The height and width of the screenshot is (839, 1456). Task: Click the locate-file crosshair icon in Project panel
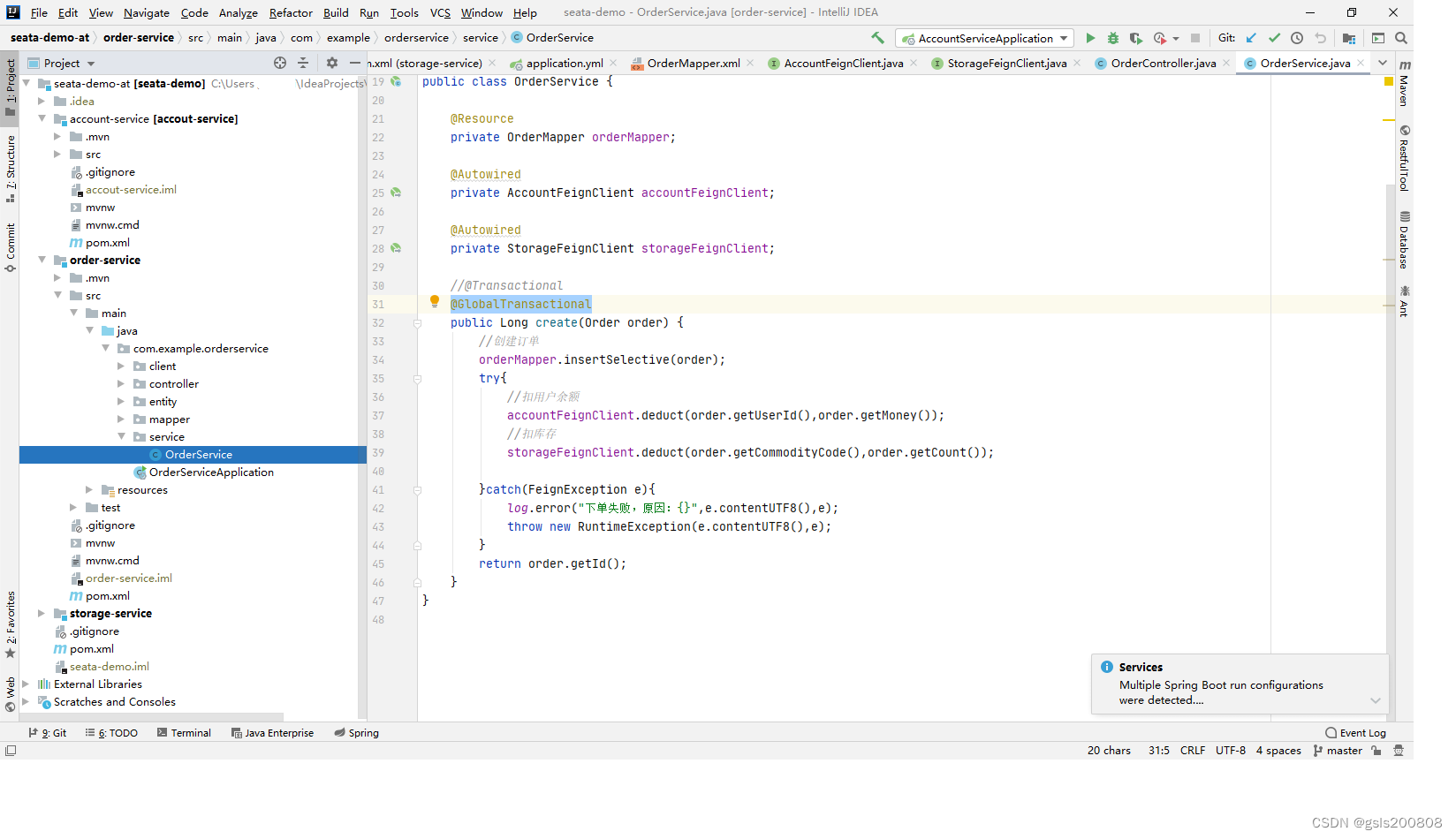(x=280, y=63)
